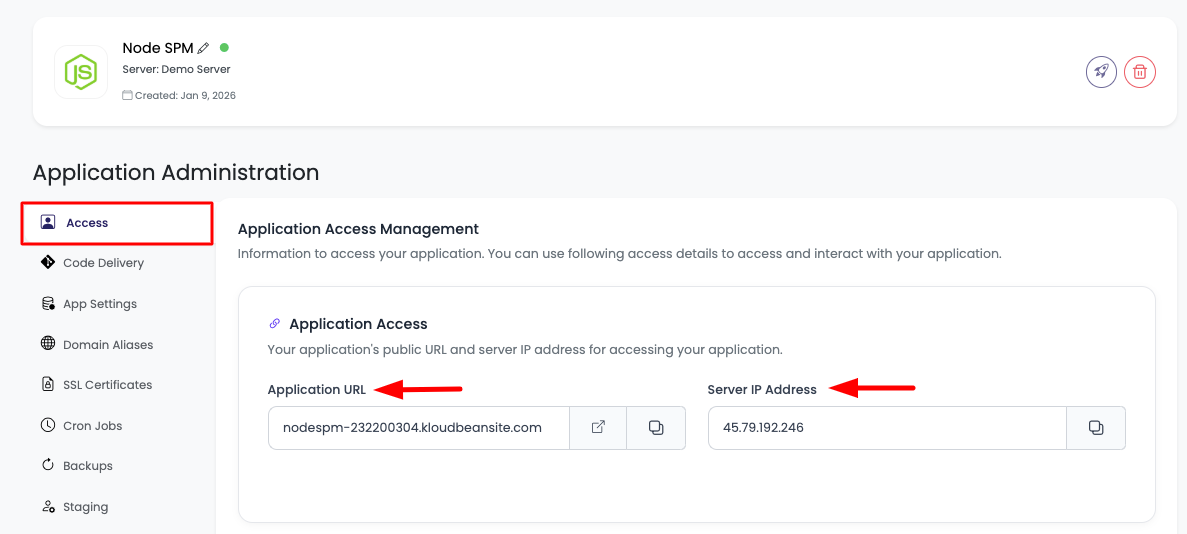Click the Application URL label
This screenshot has width=1187, height=534.
click(x=316, y=390)
